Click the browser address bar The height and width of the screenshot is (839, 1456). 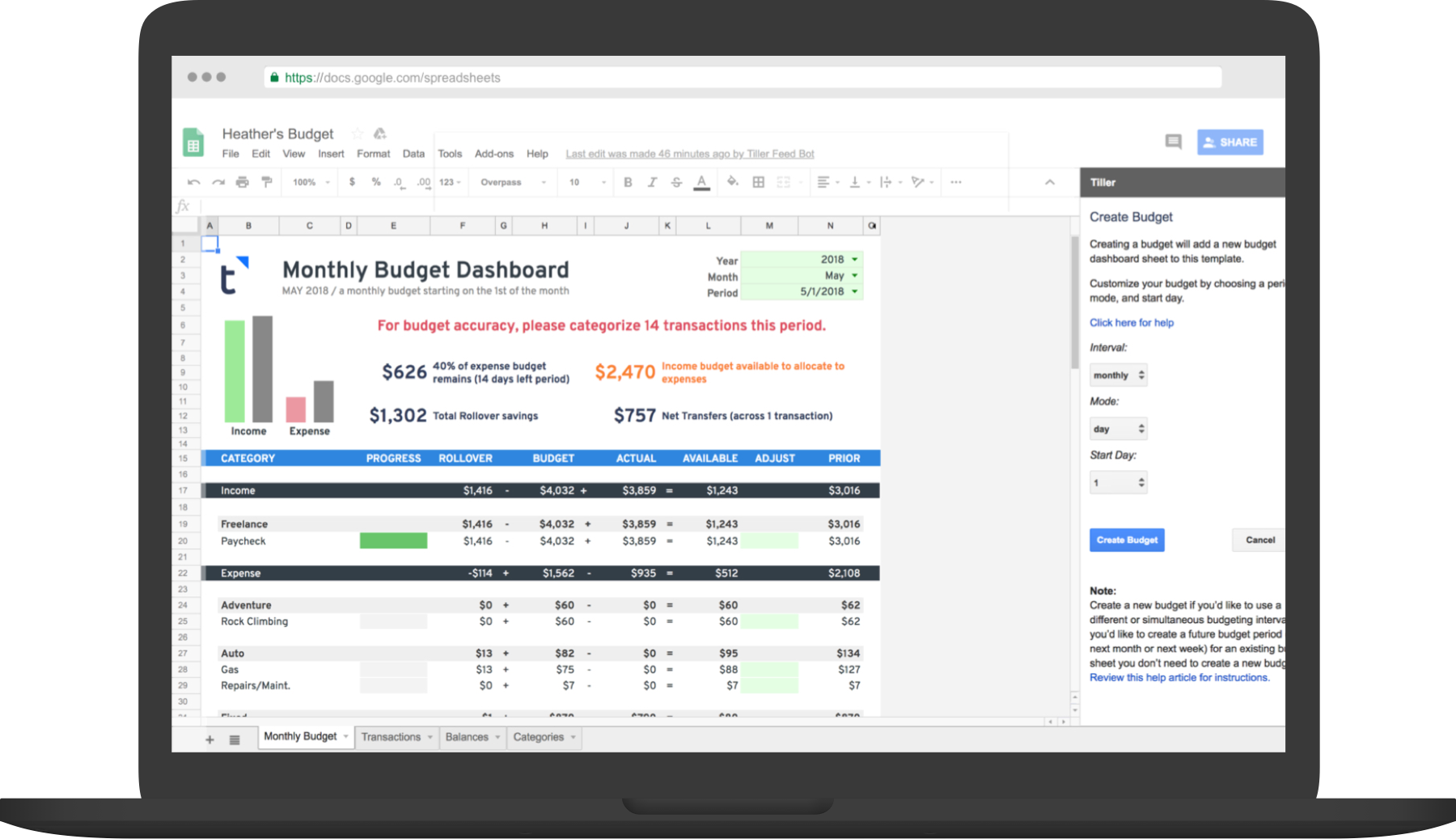[743, 78]
